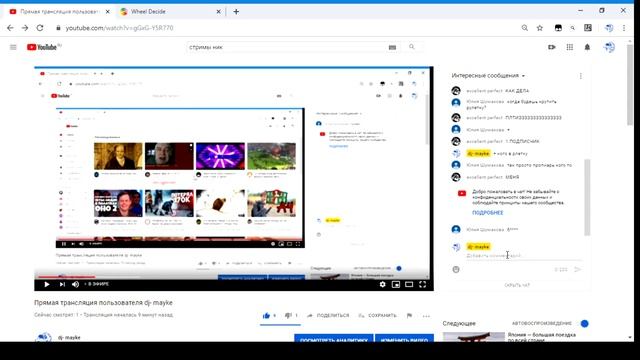The image size is (640, 360).
Task: Reload the current page
Action: 40,28
